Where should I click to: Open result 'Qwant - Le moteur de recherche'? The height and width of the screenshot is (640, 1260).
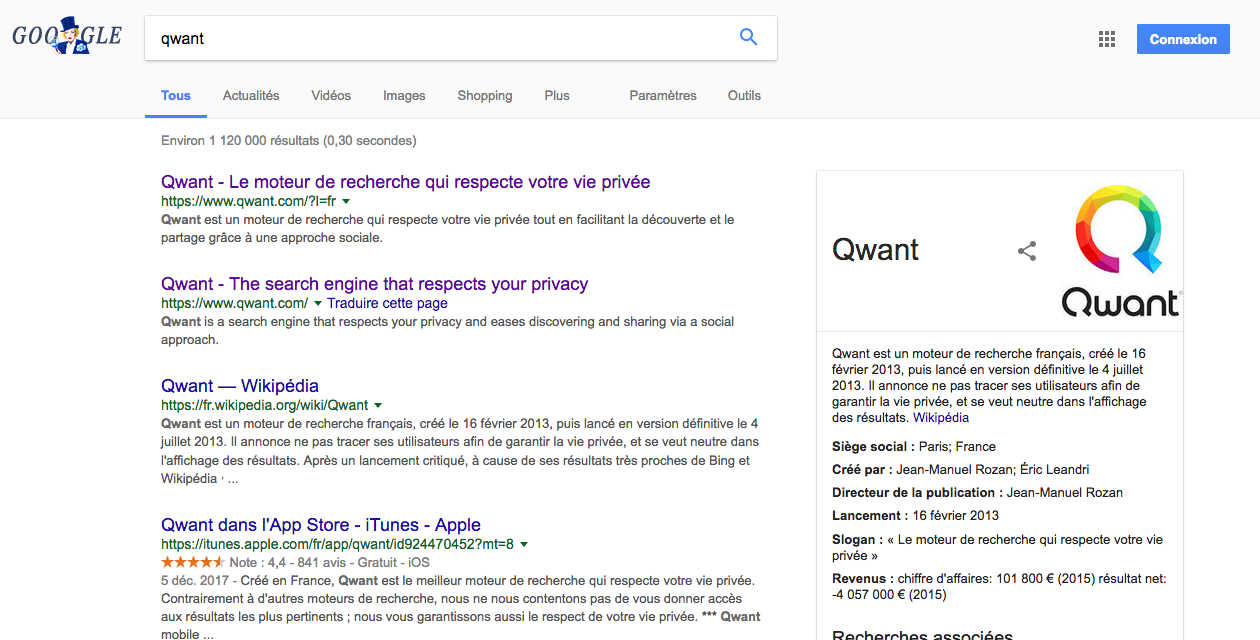[406, 182]
